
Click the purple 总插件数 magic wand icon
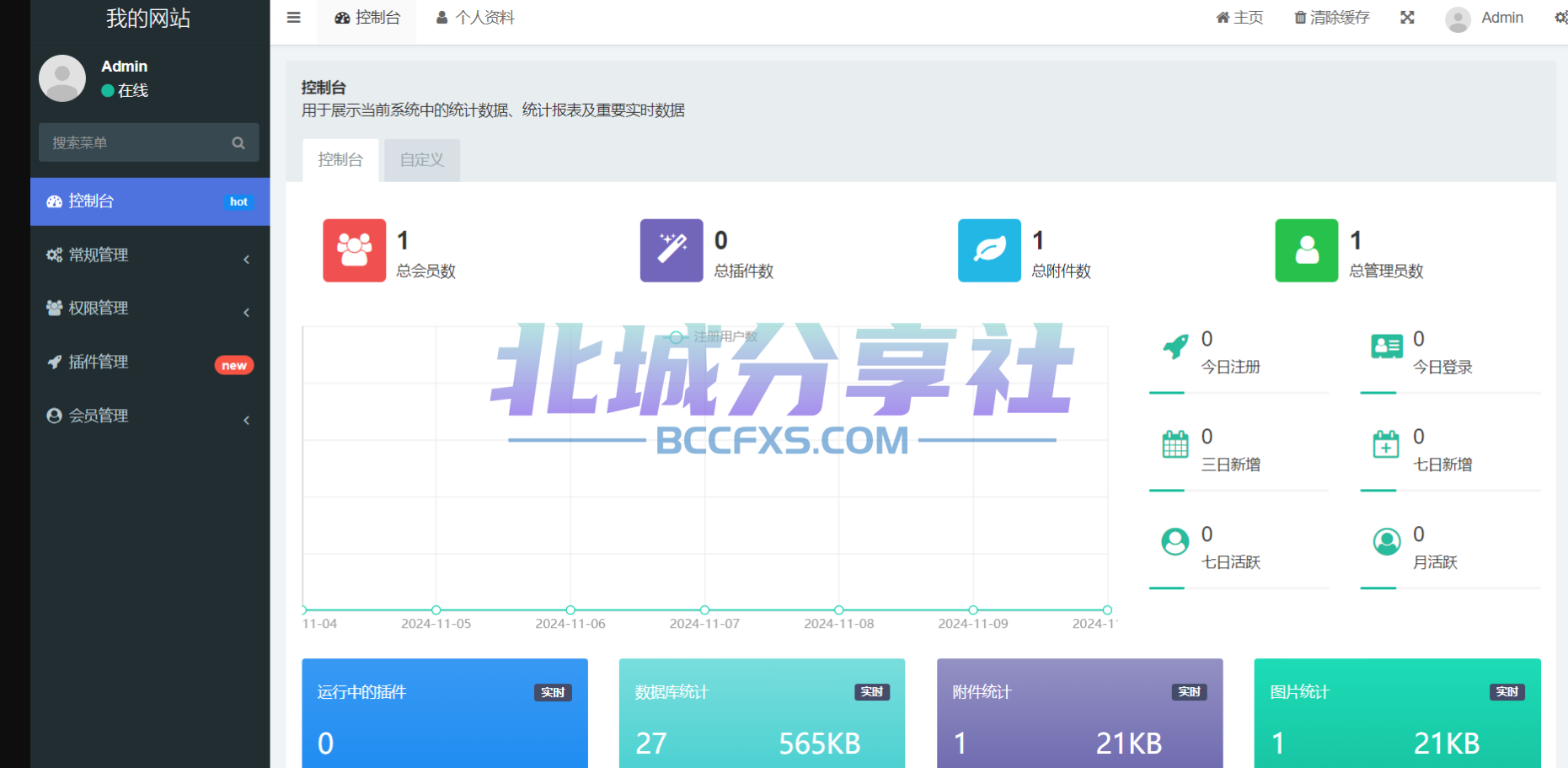(x=672, y=250)
